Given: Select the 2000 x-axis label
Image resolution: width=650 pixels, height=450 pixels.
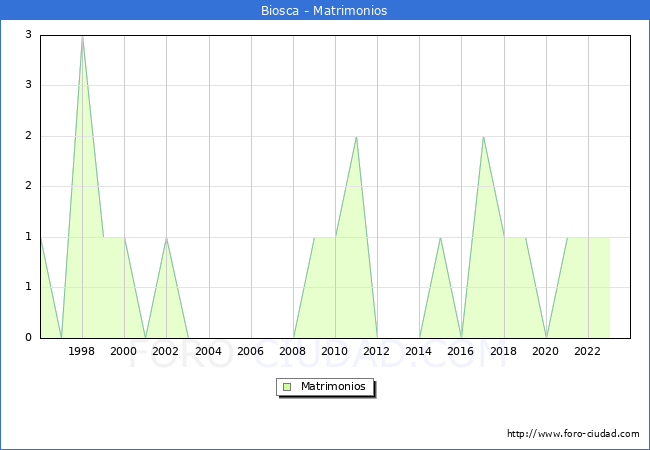Looking at the screenshot, I should coord(124,351).
